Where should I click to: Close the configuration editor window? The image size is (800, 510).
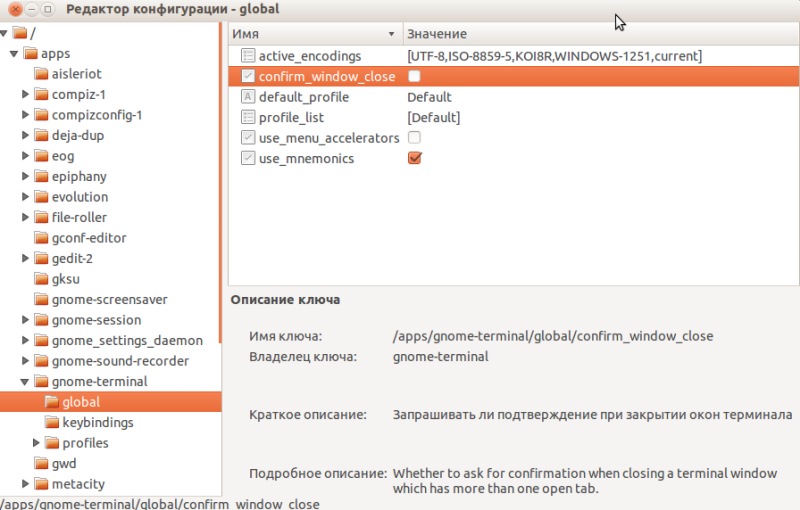15,9
